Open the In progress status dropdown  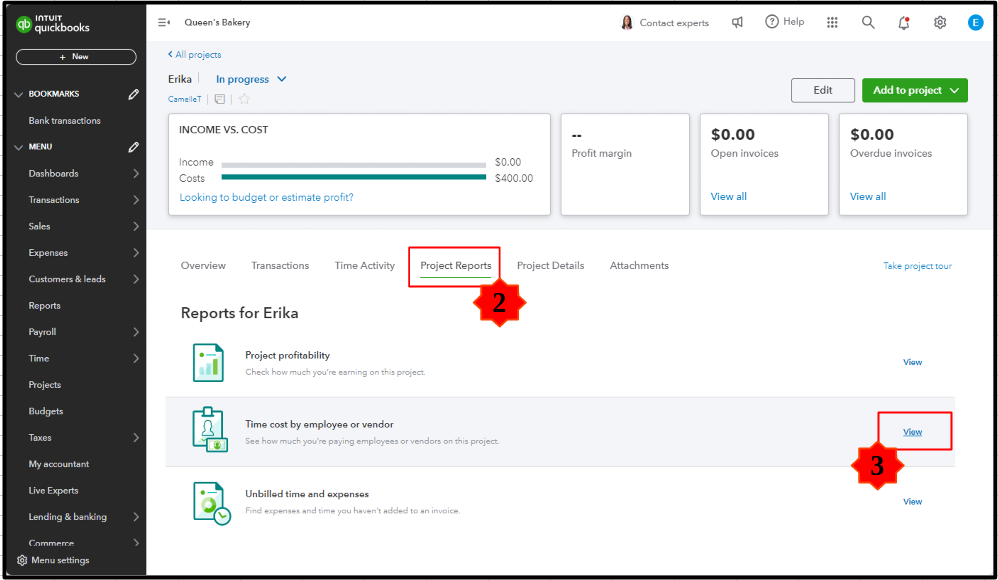tap(251, 79)
